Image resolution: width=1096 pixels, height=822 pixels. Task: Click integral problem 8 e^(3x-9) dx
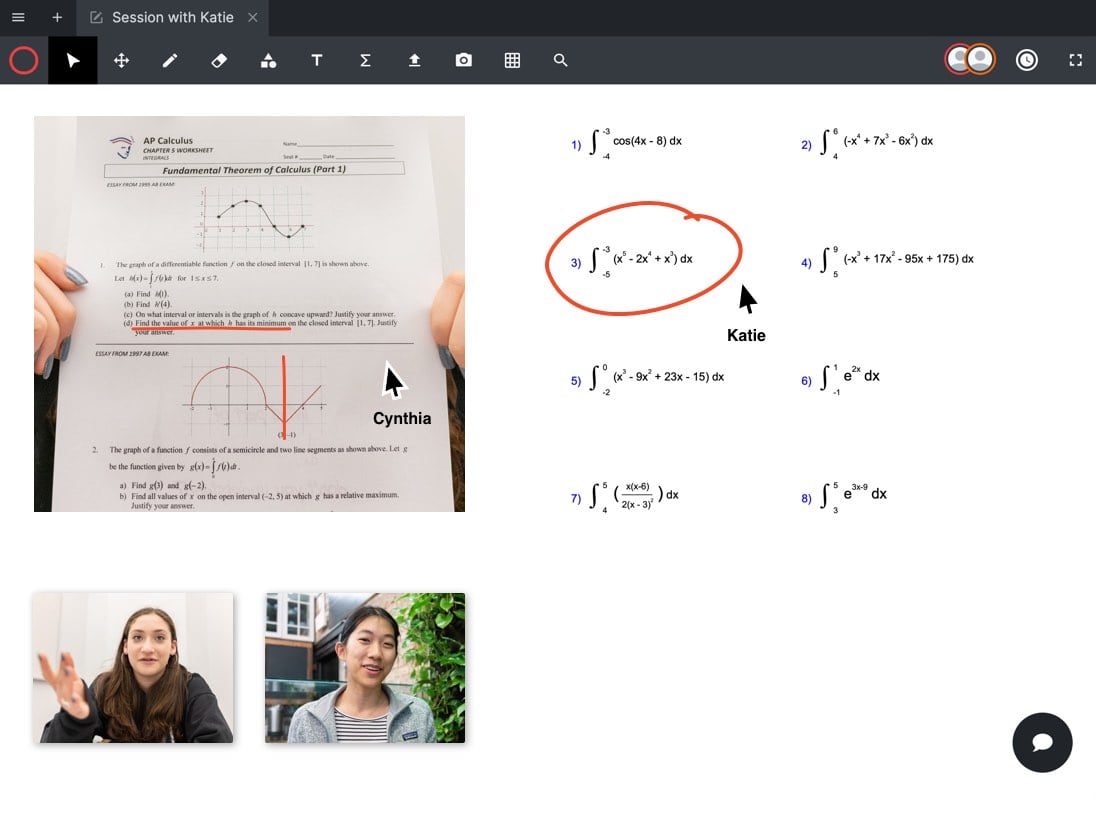point(844,498)
